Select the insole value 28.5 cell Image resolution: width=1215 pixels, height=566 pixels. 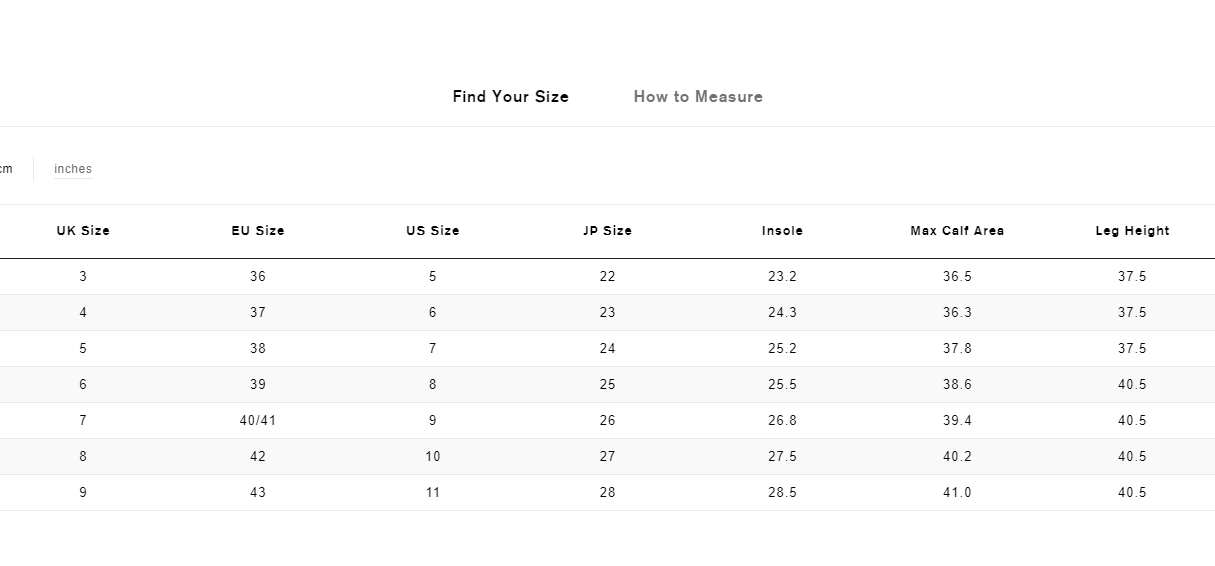pyautogui.click(x=782, y=493)
